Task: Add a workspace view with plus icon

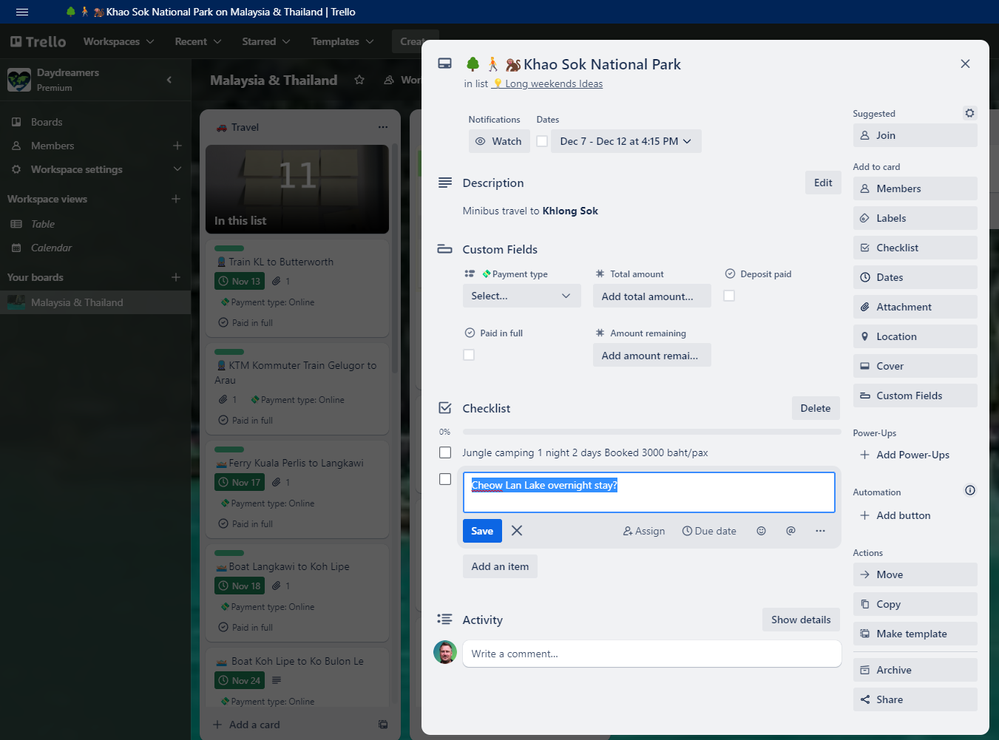Action: coord(176,199)
